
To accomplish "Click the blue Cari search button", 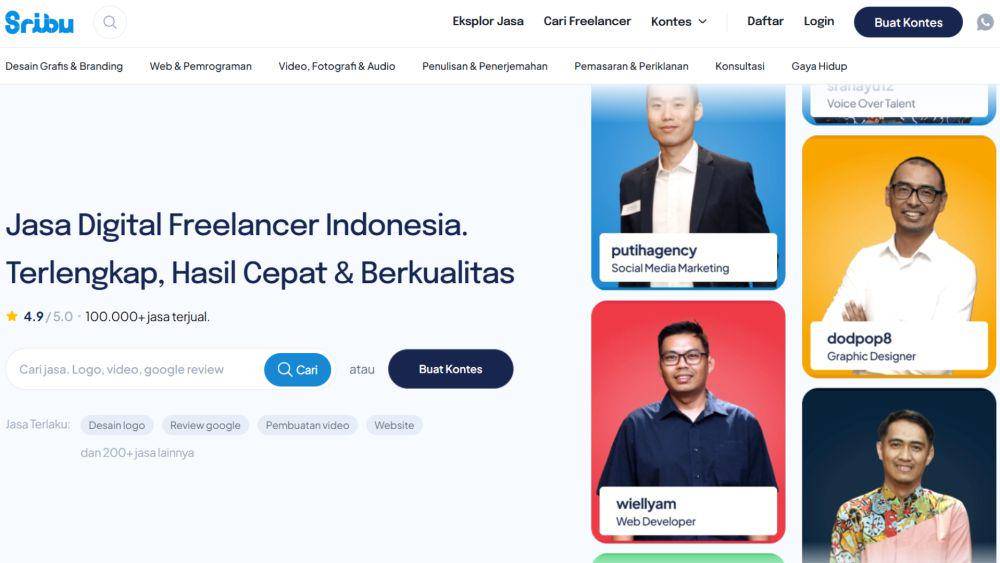I will pyautogui.click(x=298, y=370).
